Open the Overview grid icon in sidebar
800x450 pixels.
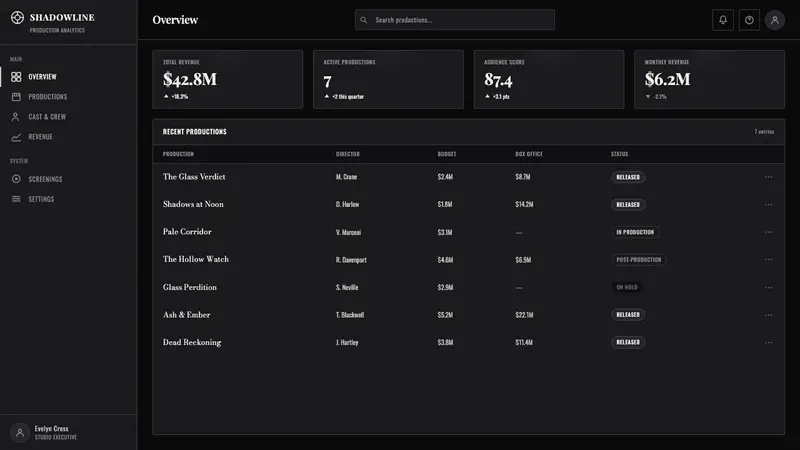click(x=16, y=77)
